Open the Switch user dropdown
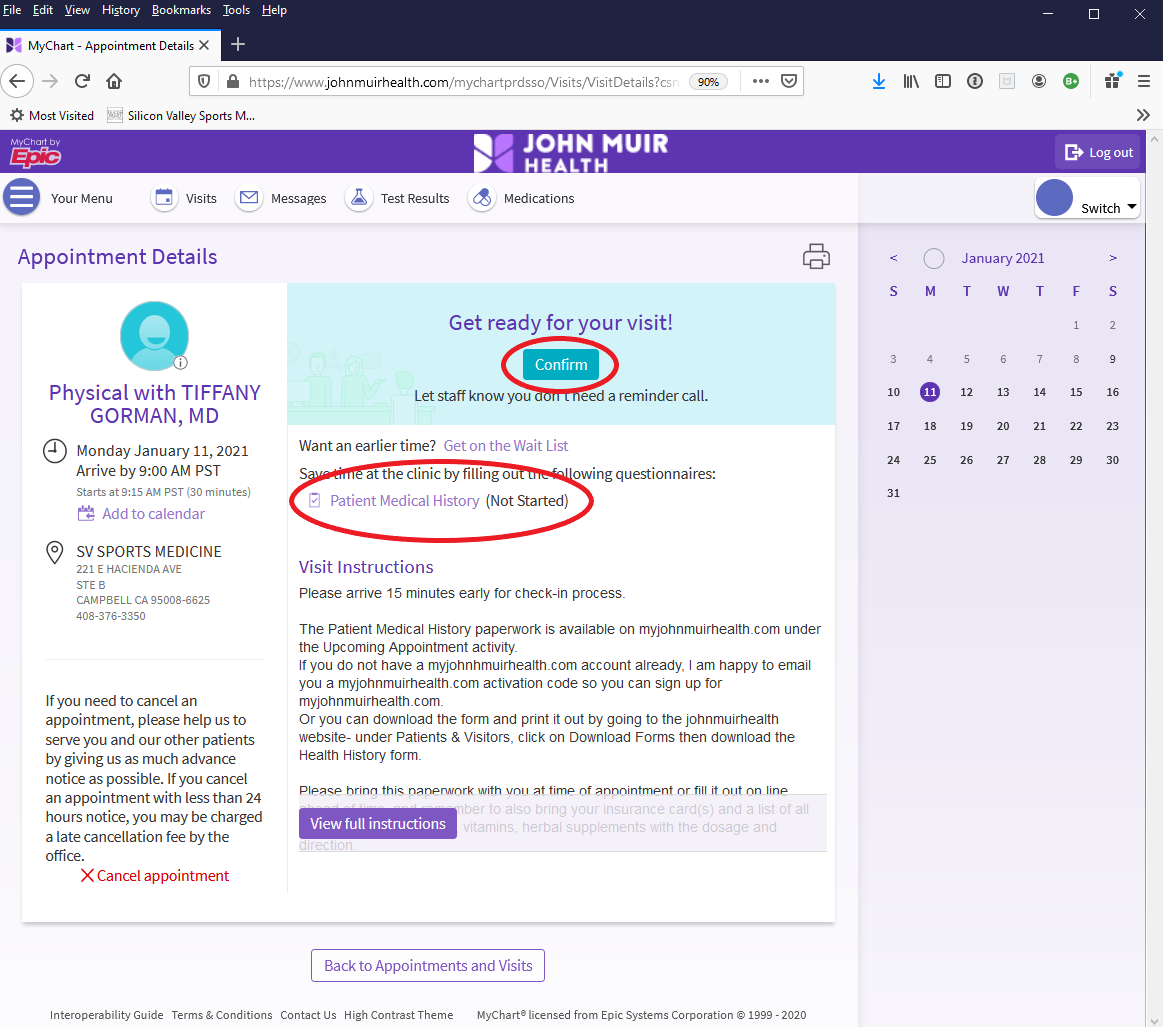This screenshot has width=1163, height=1027. pyautogui.click(x=1087, y=198)
